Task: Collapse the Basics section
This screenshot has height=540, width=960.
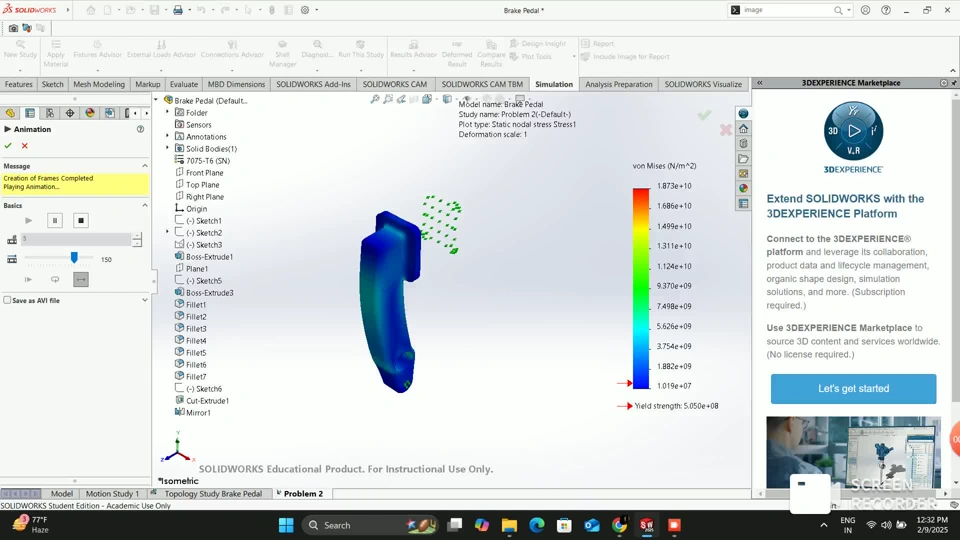Action: [144, 206]
